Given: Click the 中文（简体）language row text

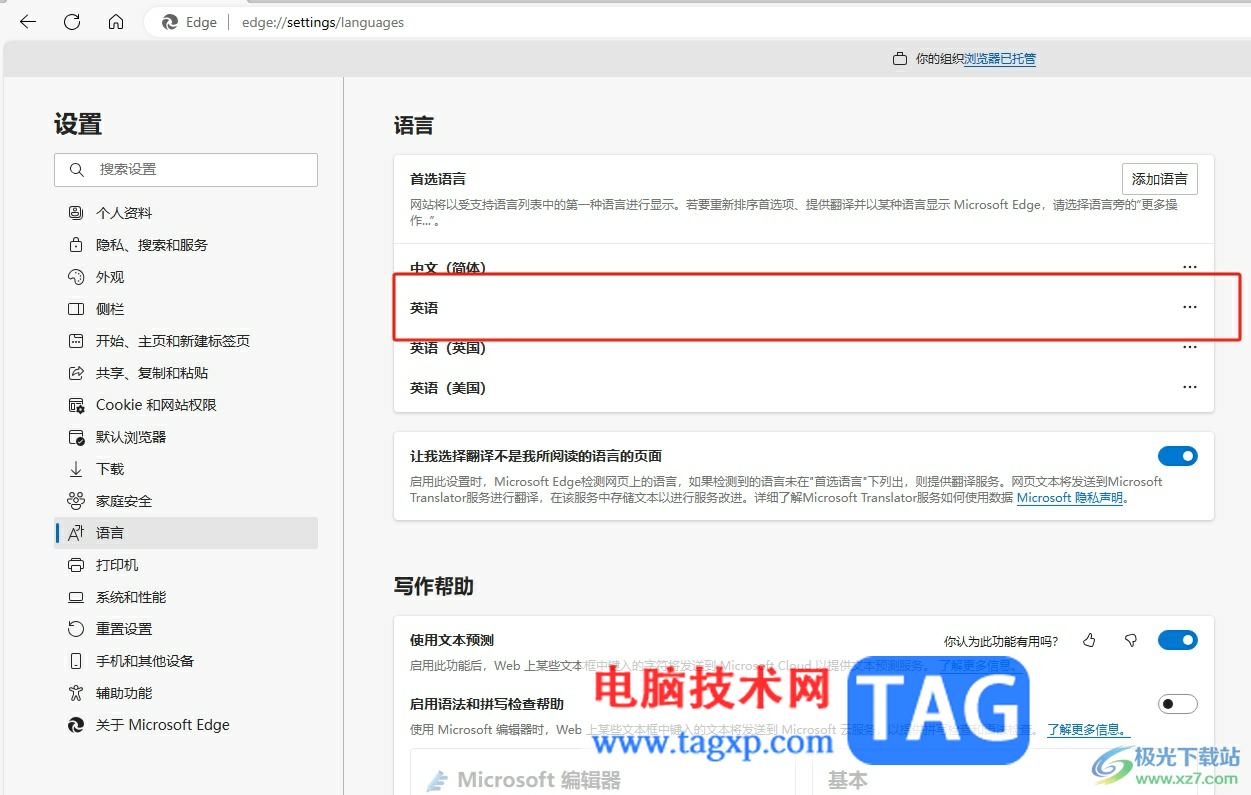Looking at the screenshot, I should tap(448, 268).
